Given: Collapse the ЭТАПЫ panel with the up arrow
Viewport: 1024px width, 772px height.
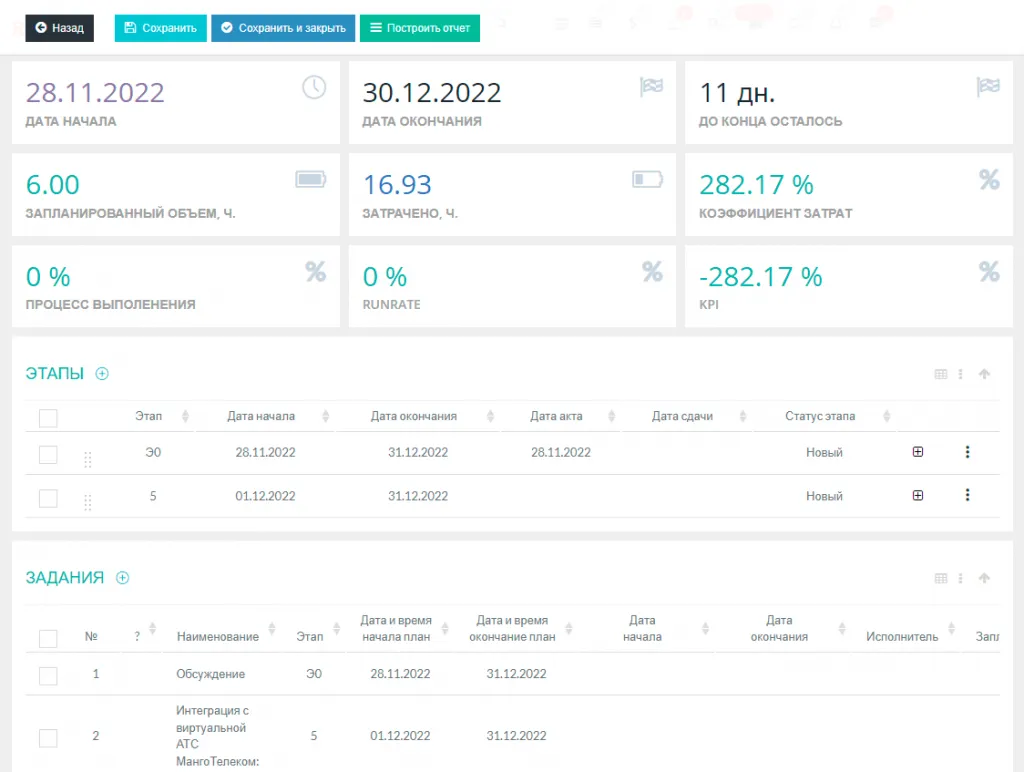Looking at the screenshot, I should pos(984,375).
